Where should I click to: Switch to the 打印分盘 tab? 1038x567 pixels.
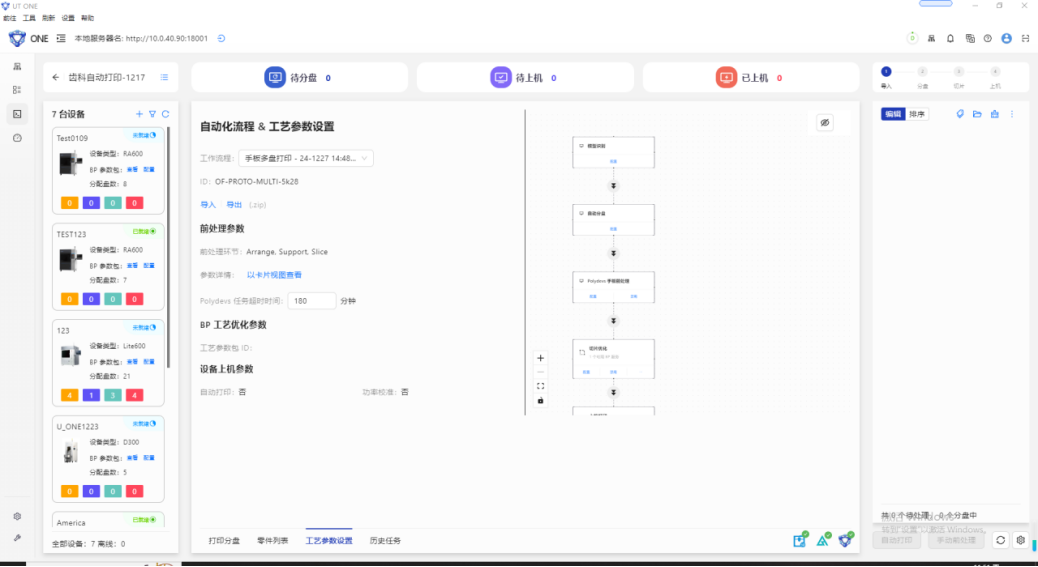click(x=224, y=540)
